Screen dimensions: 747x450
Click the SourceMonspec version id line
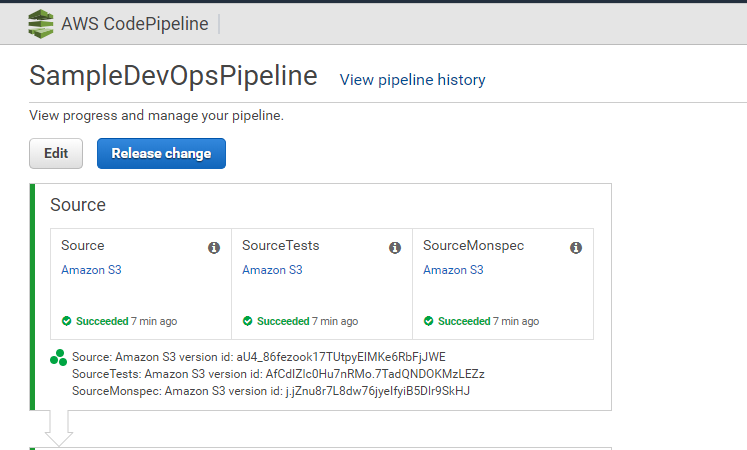click(271, 390)
